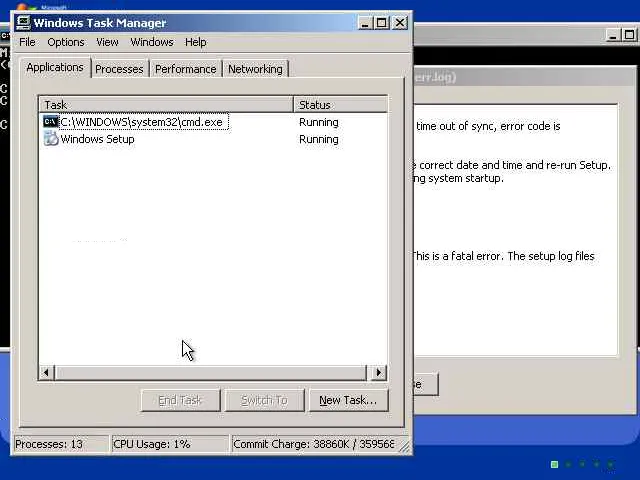Image resolution: width=640 pixels, height=480 pixels.
Task: Click the New Task... button
Action: (x=348, y=400)
